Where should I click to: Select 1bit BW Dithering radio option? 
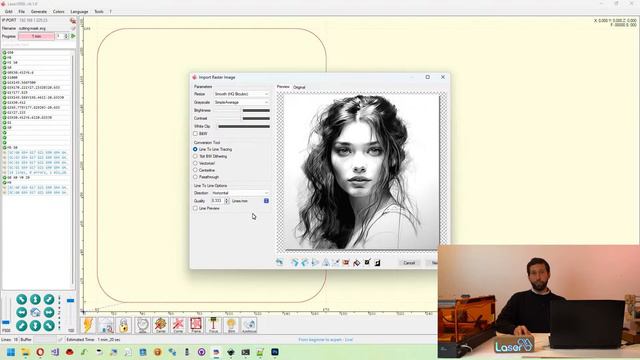[x=196, y=156]
